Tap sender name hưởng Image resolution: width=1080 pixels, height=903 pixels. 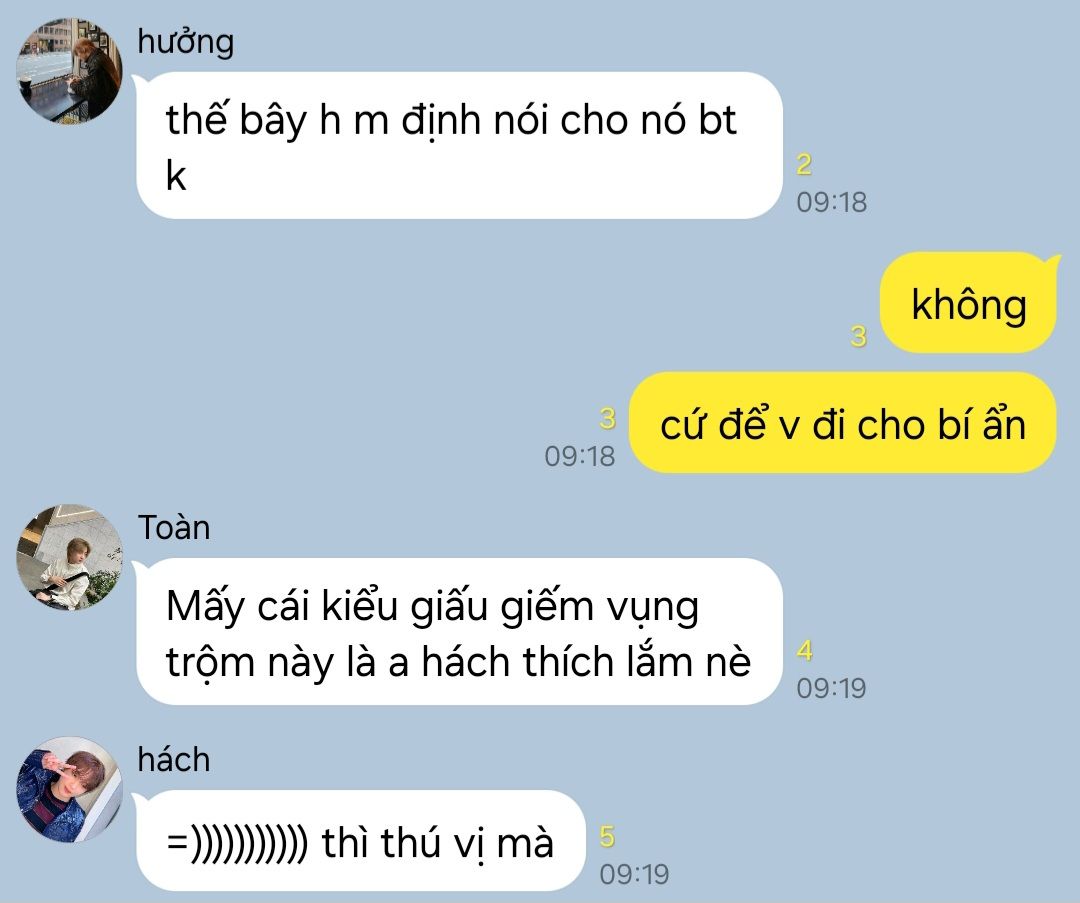(x=185, y=43)
